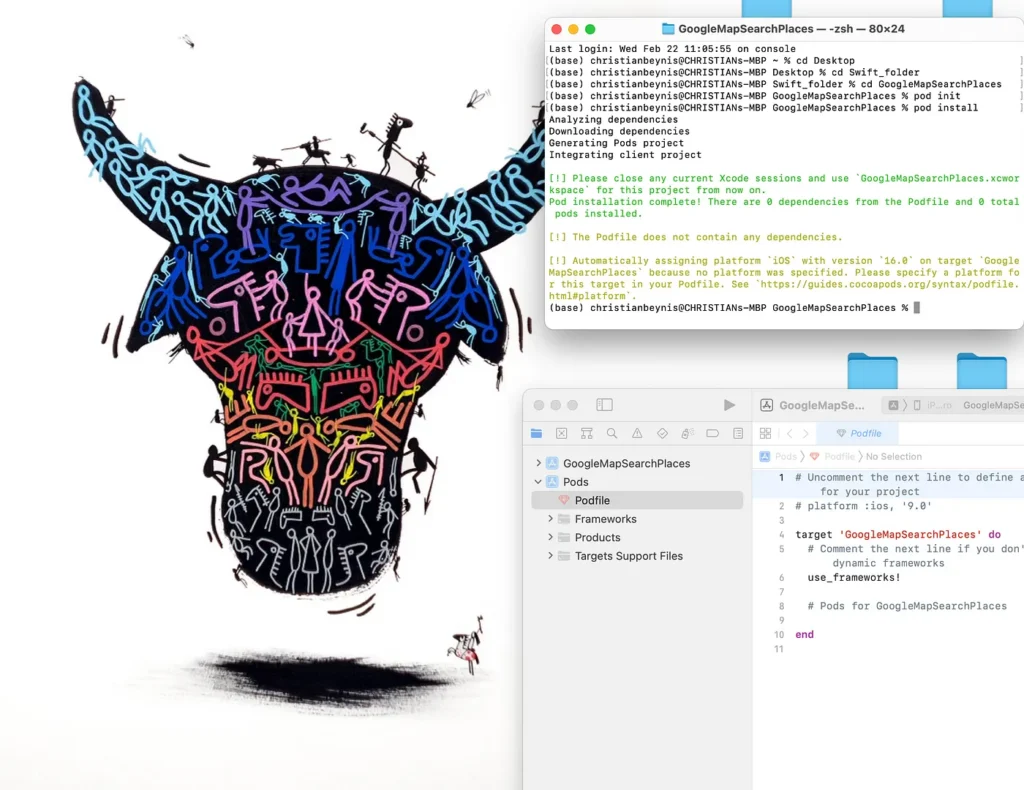This screenshot has height=790, width=1024.
Task: Select the Pods project in navigator
Action: (637, 482)
